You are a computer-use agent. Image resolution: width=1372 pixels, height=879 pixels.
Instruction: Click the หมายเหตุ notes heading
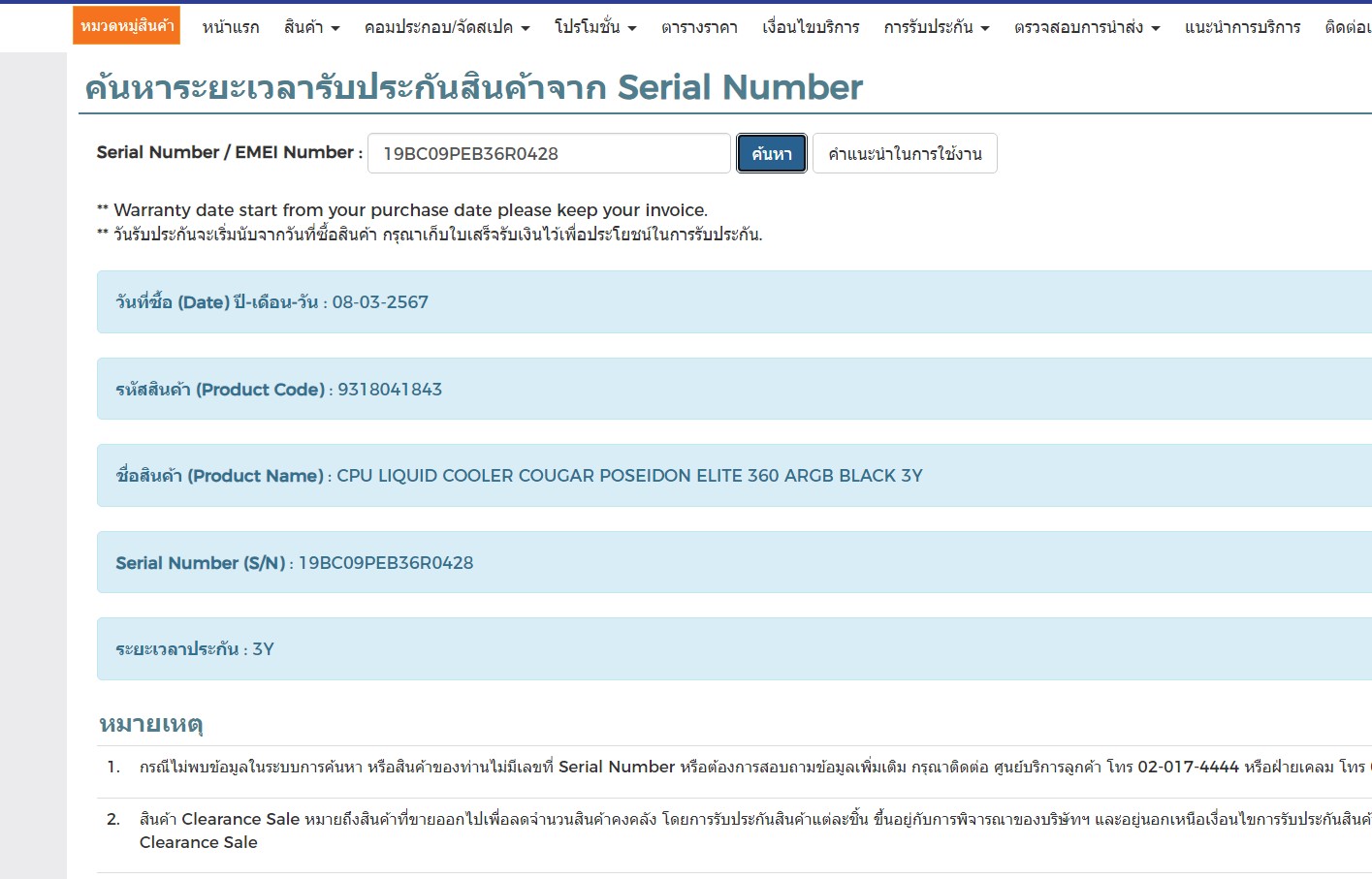coord(151,724)
